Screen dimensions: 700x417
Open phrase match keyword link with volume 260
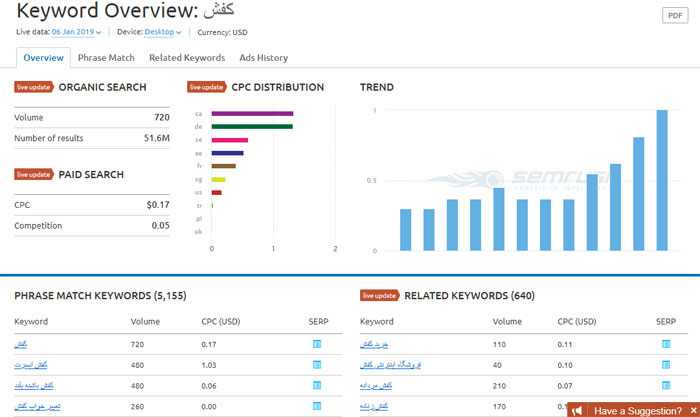[37, 406]
